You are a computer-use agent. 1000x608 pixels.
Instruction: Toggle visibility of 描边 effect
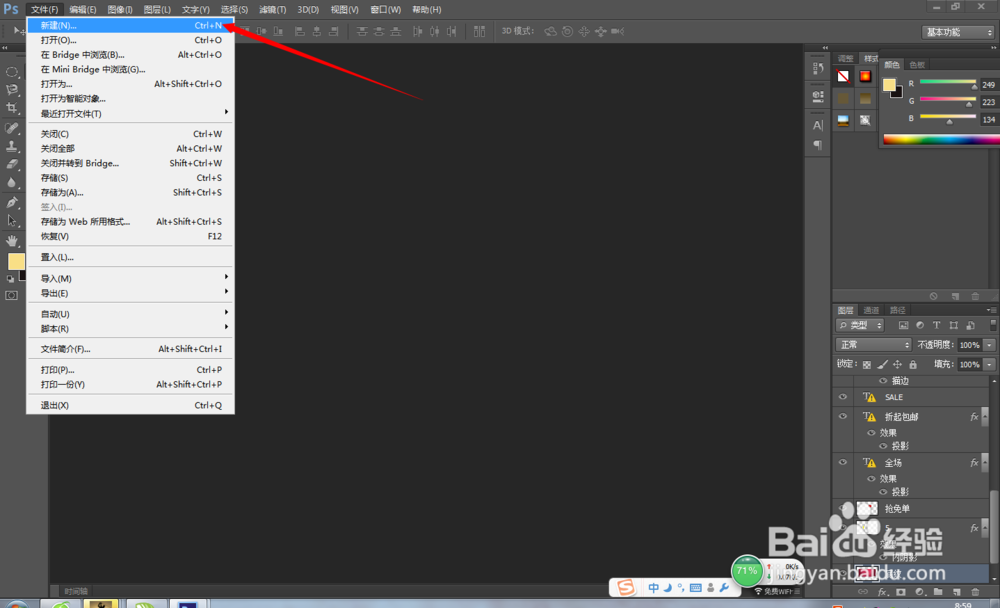pyautogui.click(x=883, y=381)
